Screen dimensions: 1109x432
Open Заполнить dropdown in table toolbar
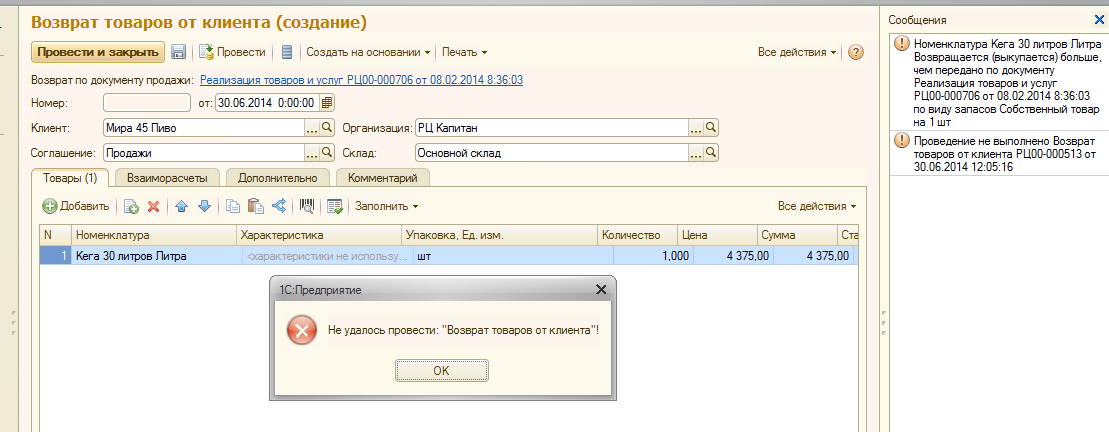coord(387,206)
